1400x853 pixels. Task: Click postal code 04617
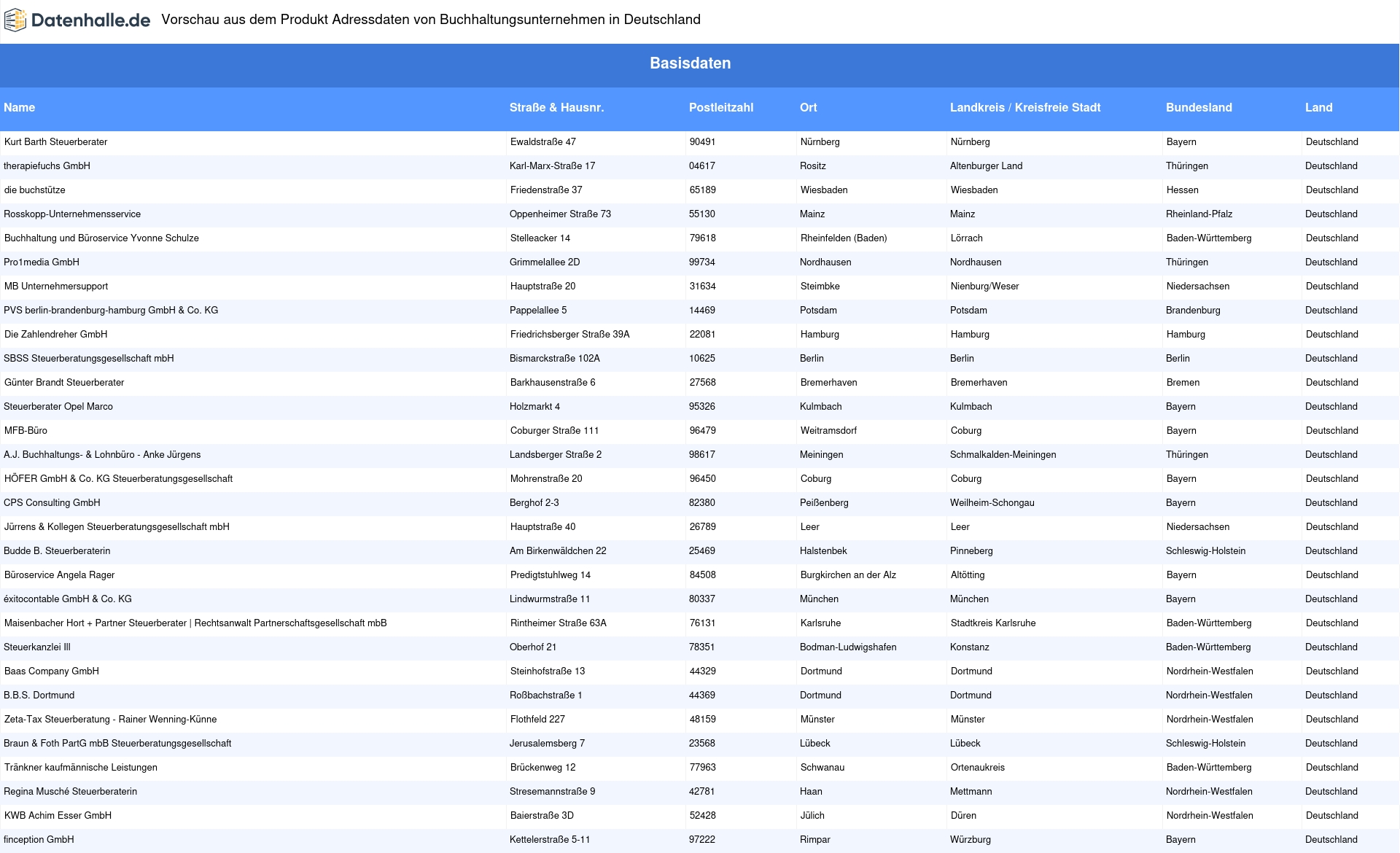(x=702, y=165)
